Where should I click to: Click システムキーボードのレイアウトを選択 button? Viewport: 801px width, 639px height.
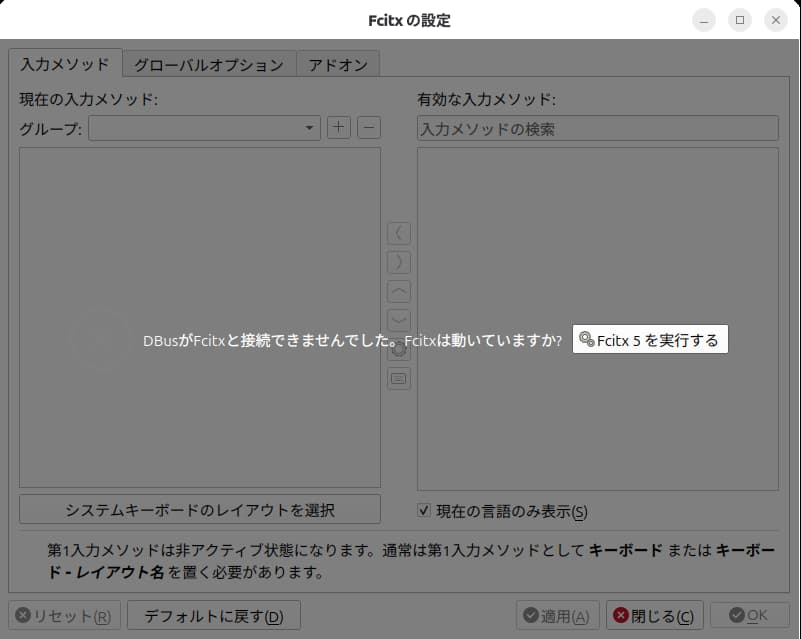coord(200,509)
